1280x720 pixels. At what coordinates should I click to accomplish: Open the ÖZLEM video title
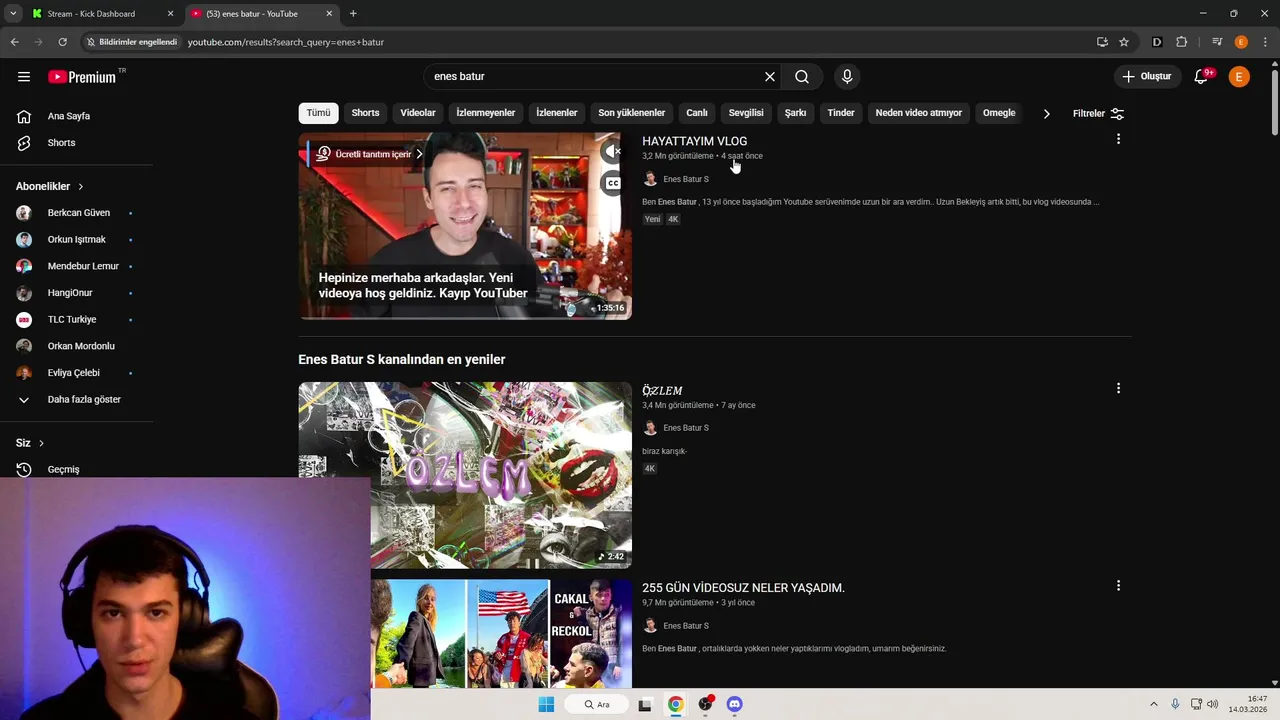click(662, 390)
